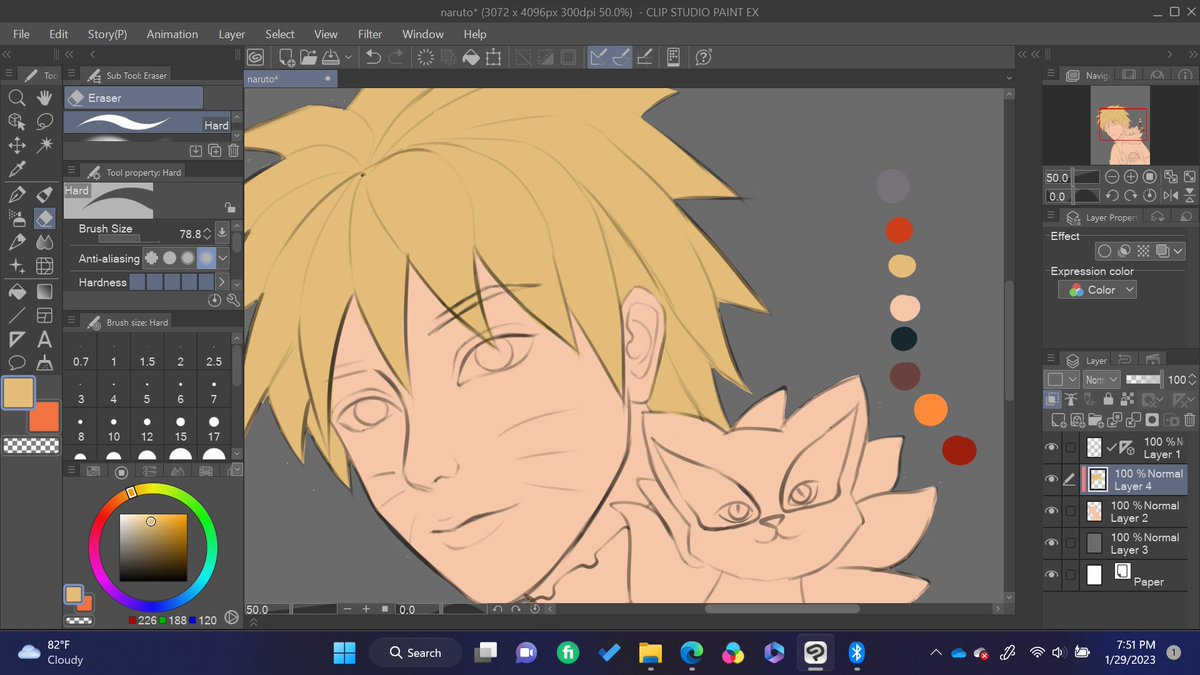Image resolution: width=1200 pixels, height=675 pixels.
Task: Open the Save dropdown arrow in toolbar
Action: click(x=346, y=58)
